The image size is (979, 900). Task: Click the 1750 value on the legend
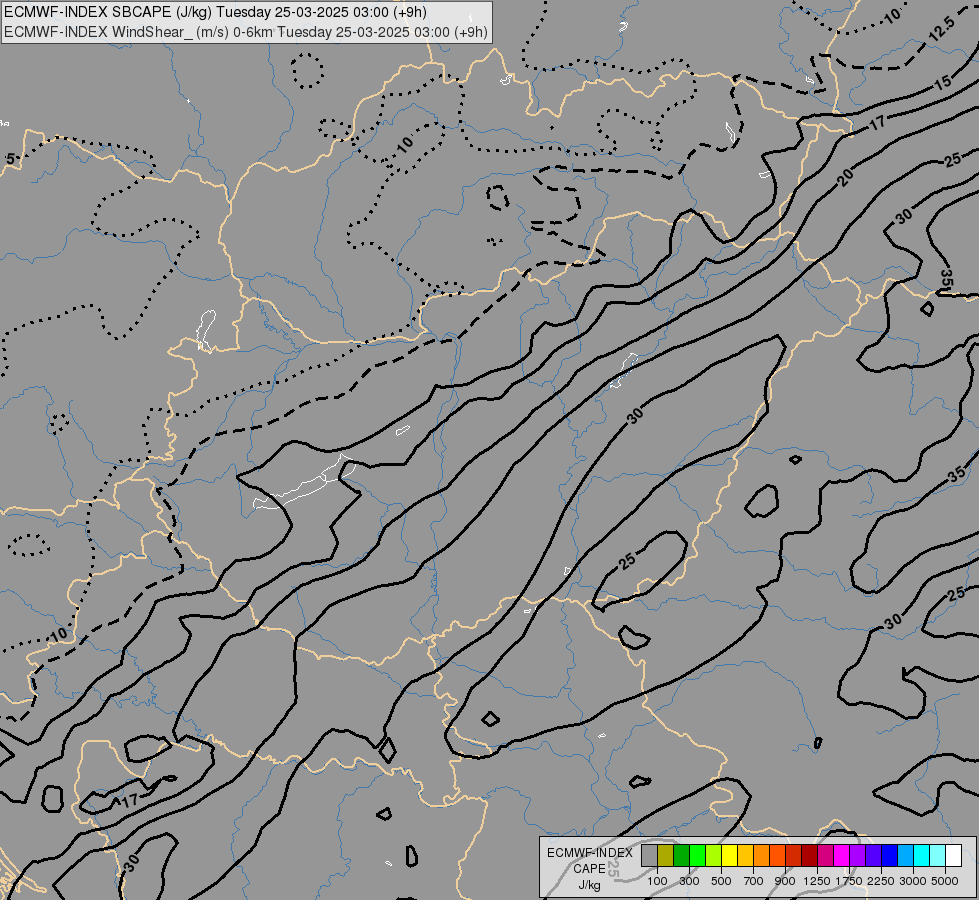coord(849,881)
